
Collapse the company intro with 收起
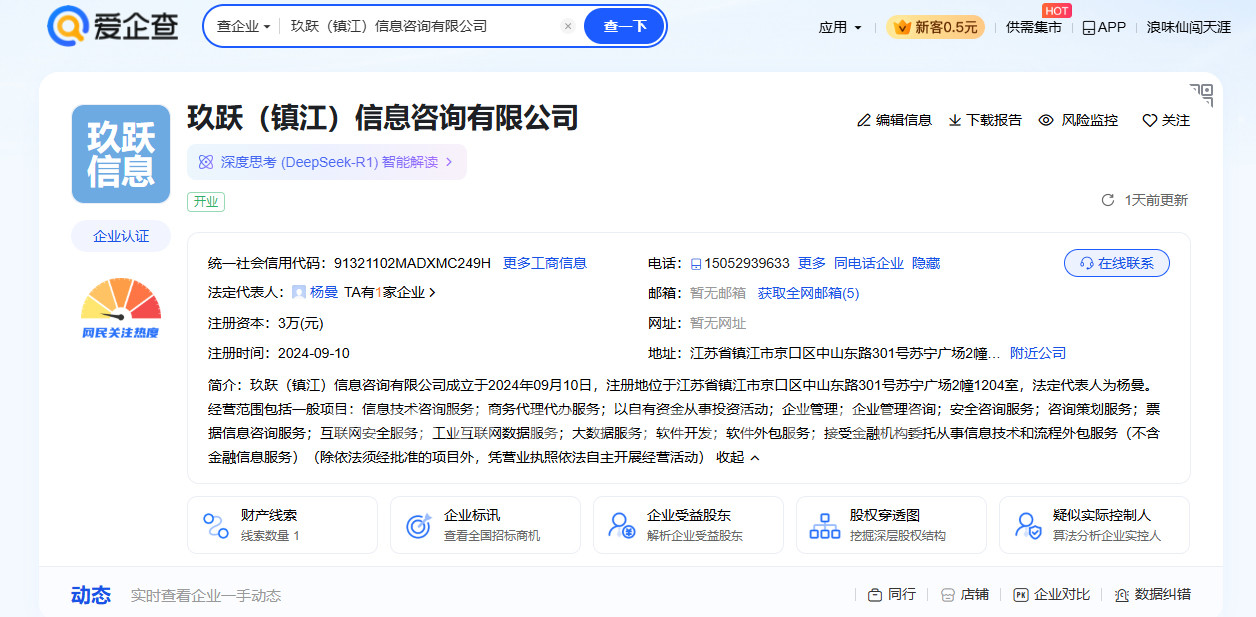(x=738, y=458)
